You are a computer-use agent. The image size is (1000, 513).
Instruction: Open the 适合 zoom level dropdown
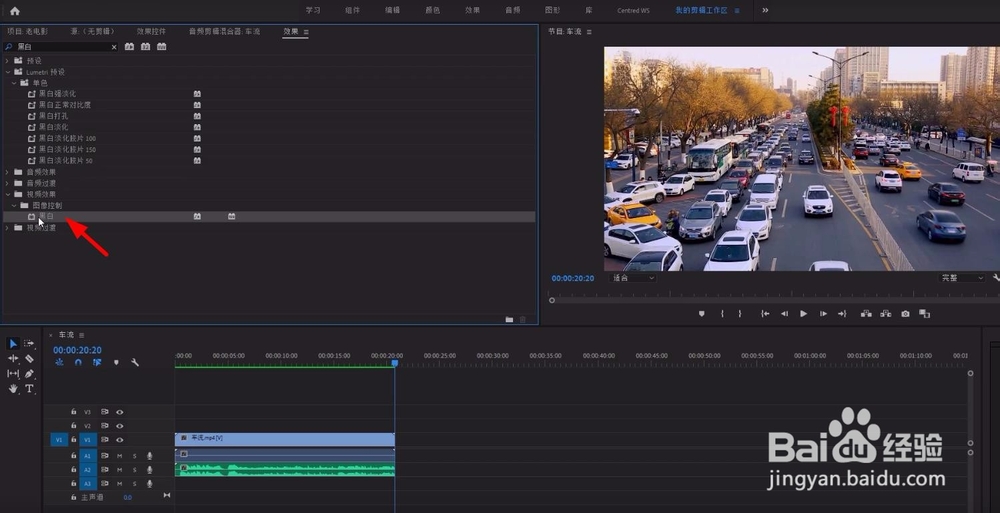[x=633, y=278]
